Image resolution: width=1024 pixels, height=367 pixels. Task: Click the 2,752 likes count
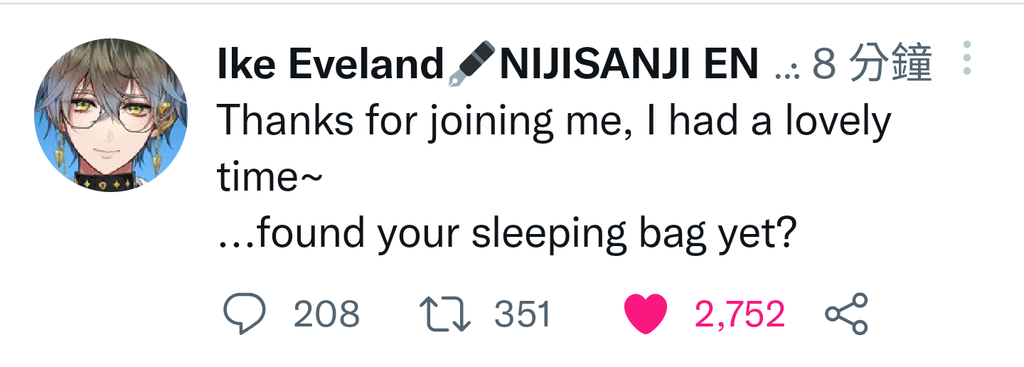pyautogui.click(x=739, y=314)
